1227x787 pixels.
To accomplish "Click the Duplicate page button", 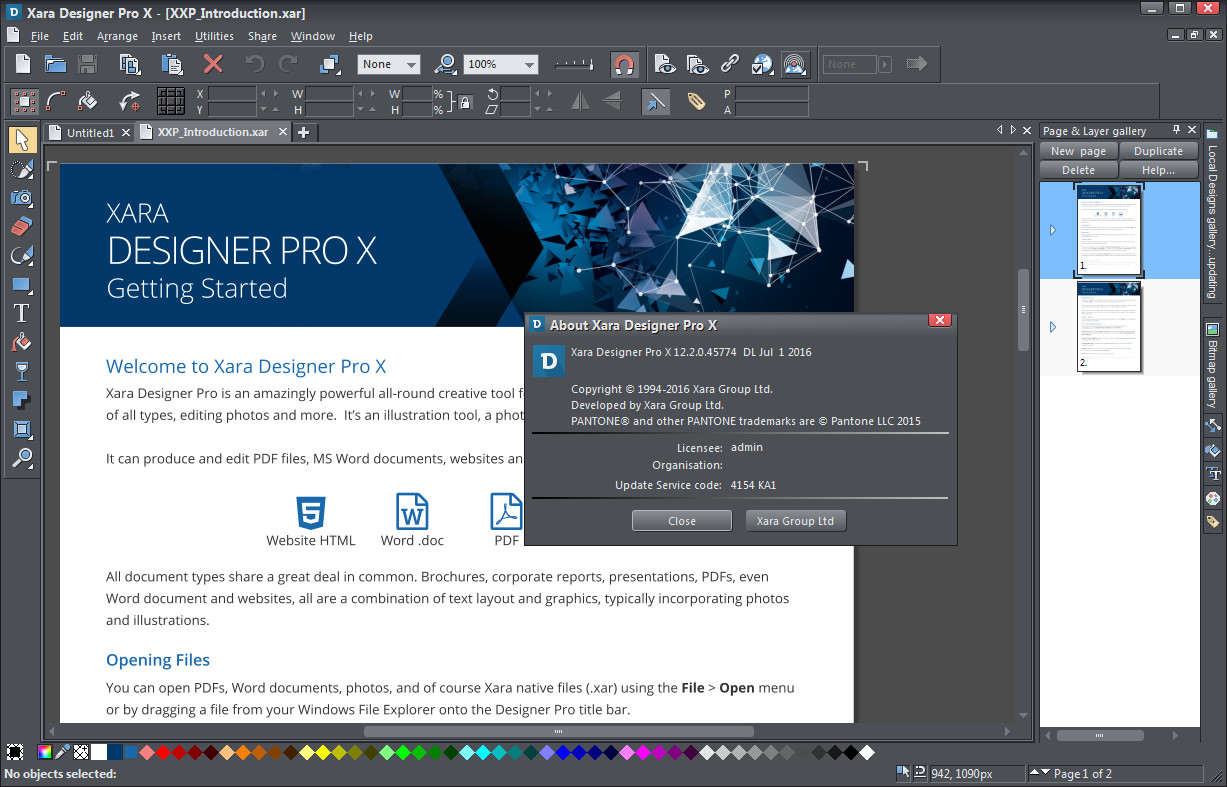I will click(1158, 151).
